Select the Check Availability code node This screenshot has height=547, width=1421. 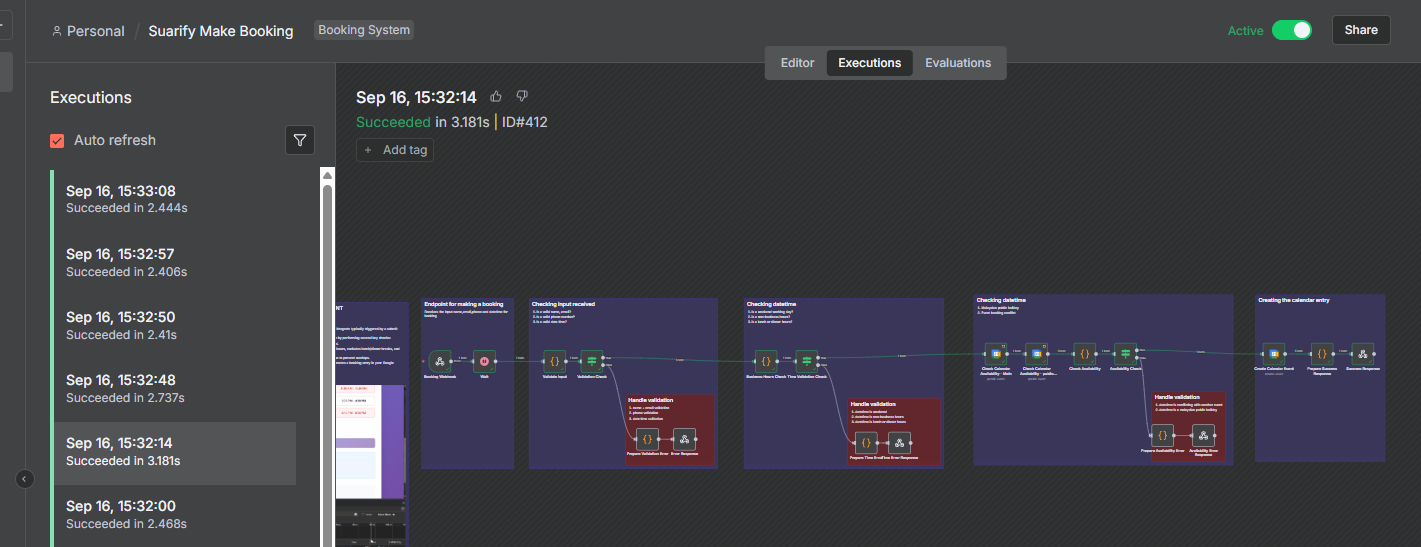click(1085, 353)
